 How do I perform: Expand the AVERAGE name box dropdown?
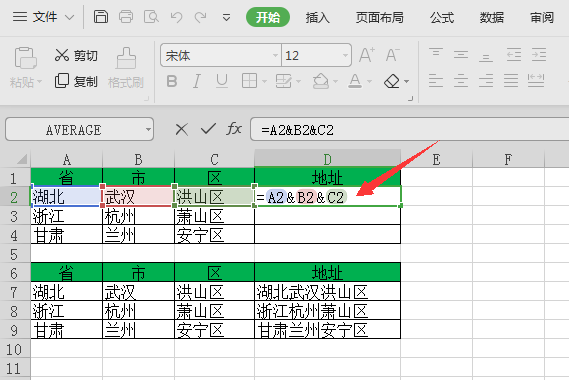(148, 129)
